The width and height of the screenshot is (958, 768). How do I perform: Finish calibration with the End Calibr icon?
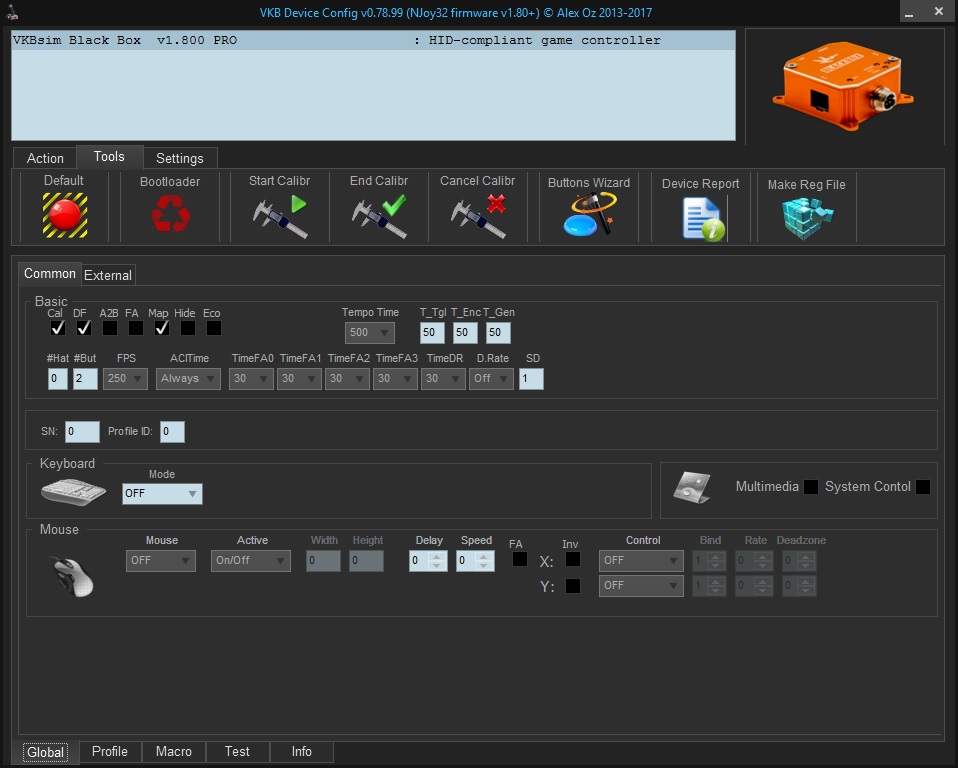(379, 216)
